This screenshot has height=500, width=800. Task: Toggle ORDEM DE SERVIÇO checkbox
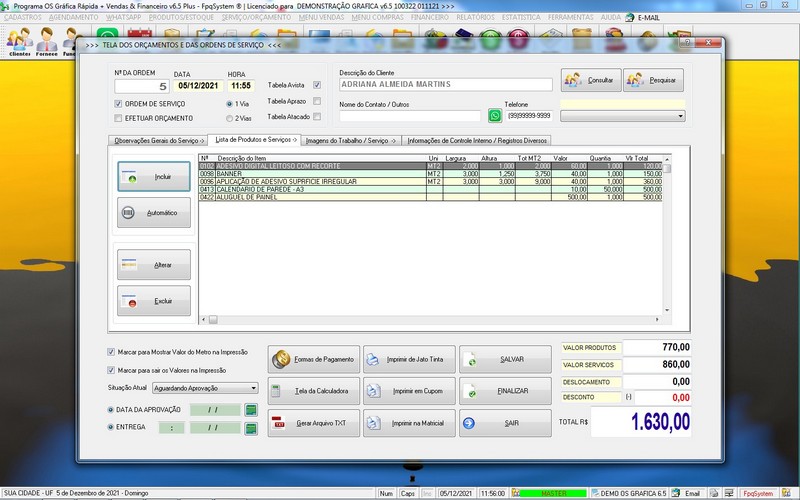(118, 104)
